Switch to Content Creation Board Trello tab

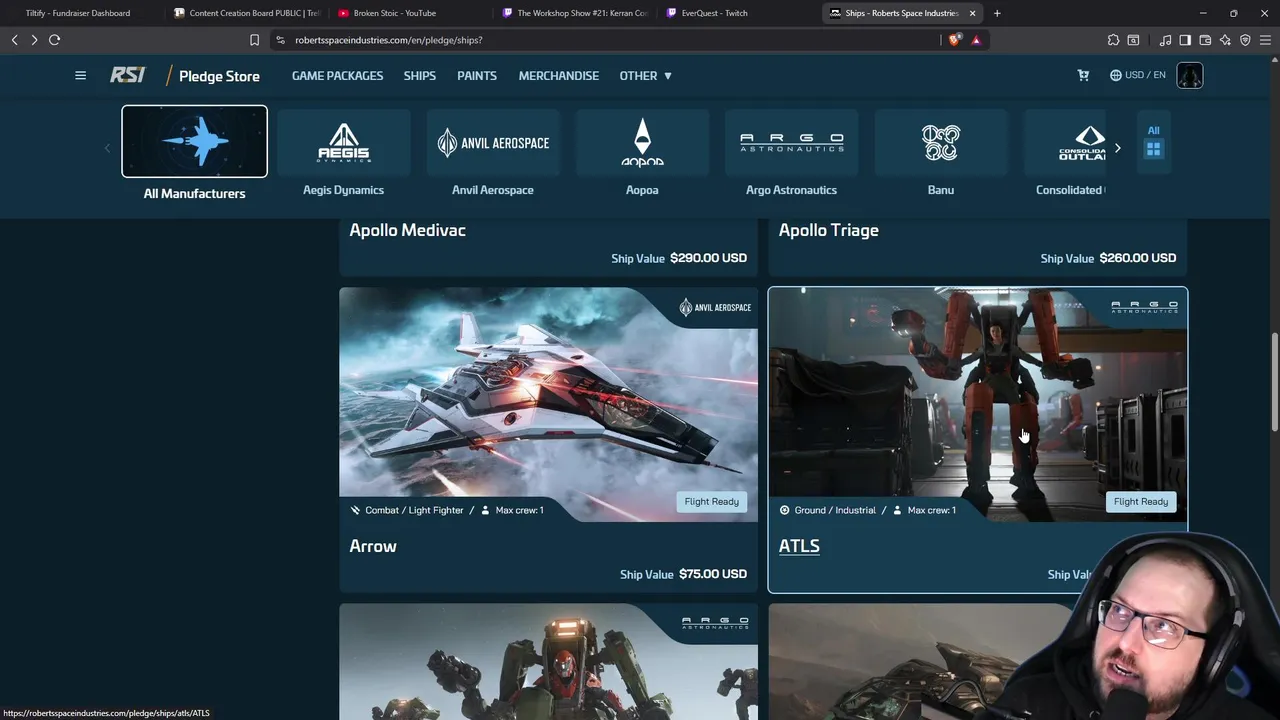[245, 13]
